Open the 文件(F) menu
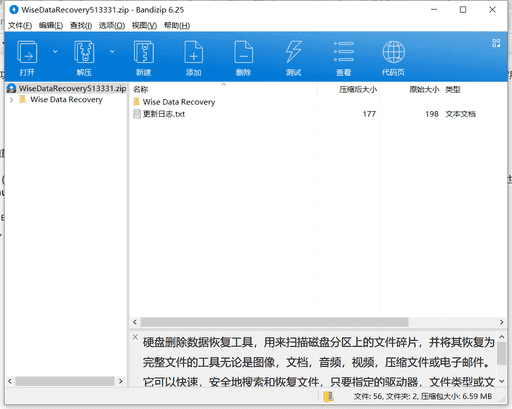Viewport: 512px width, 409px height. (20, 25)
